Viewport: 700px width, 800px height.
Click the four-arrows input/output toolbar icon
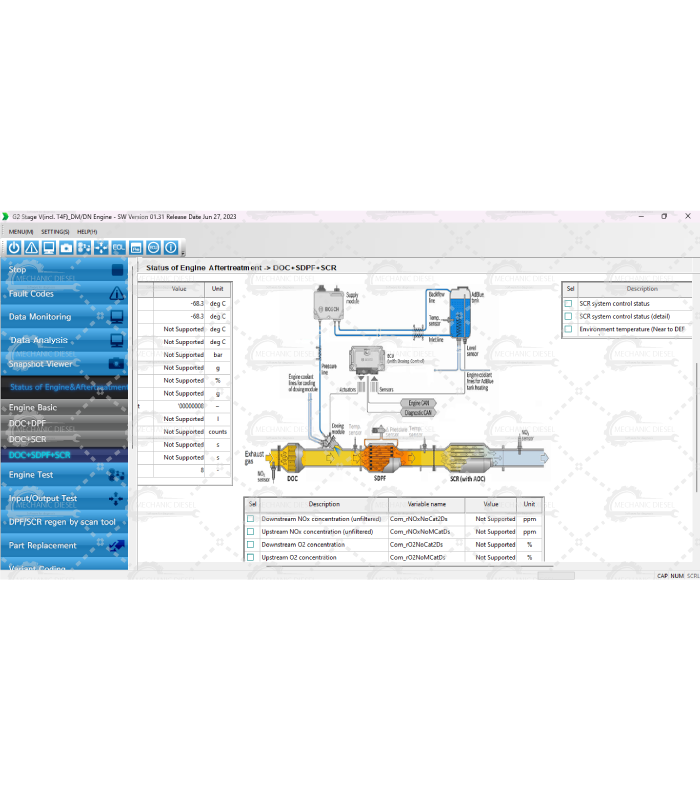pyautogui.click(x=101, y=247)
